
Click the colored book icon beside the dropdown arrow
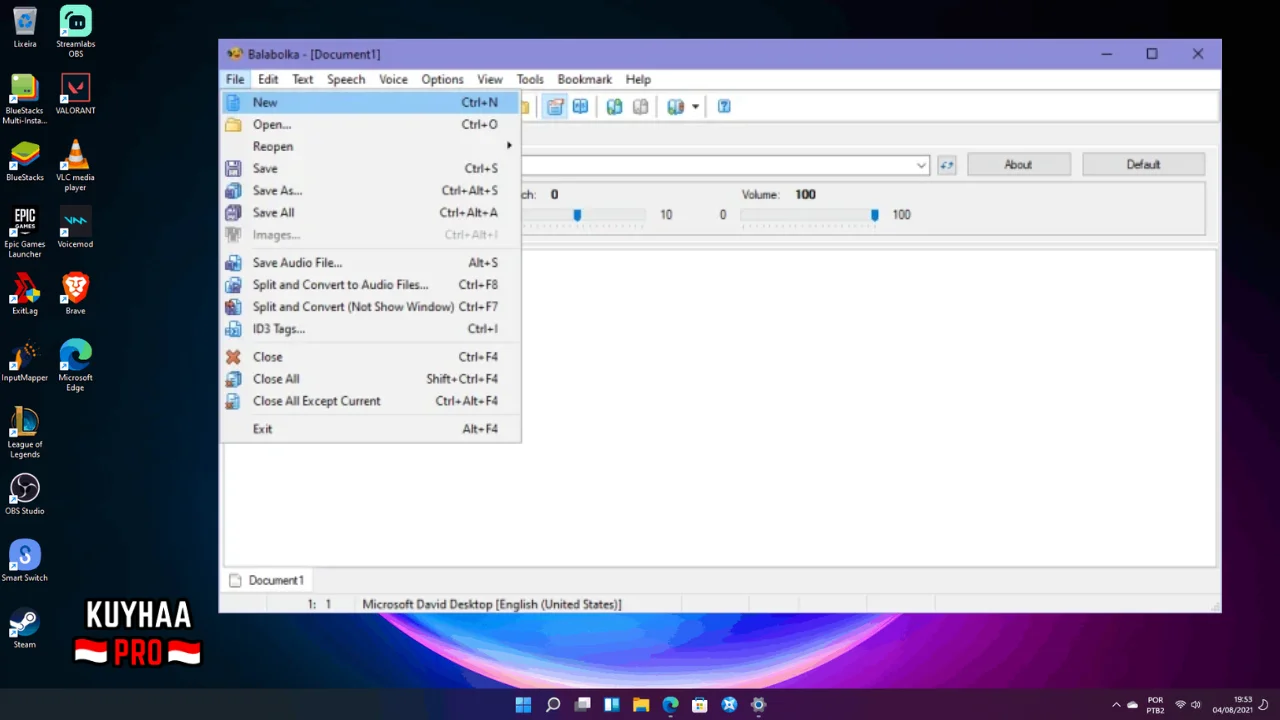tap(676, 106)
